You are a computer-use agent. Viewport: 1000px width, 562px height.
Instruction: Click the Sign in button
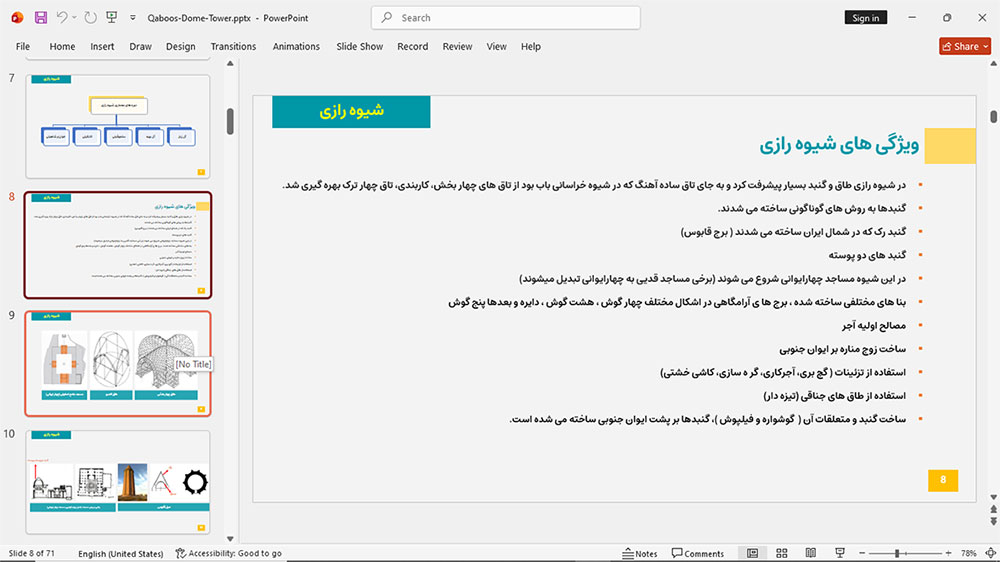tap(865, 18)
